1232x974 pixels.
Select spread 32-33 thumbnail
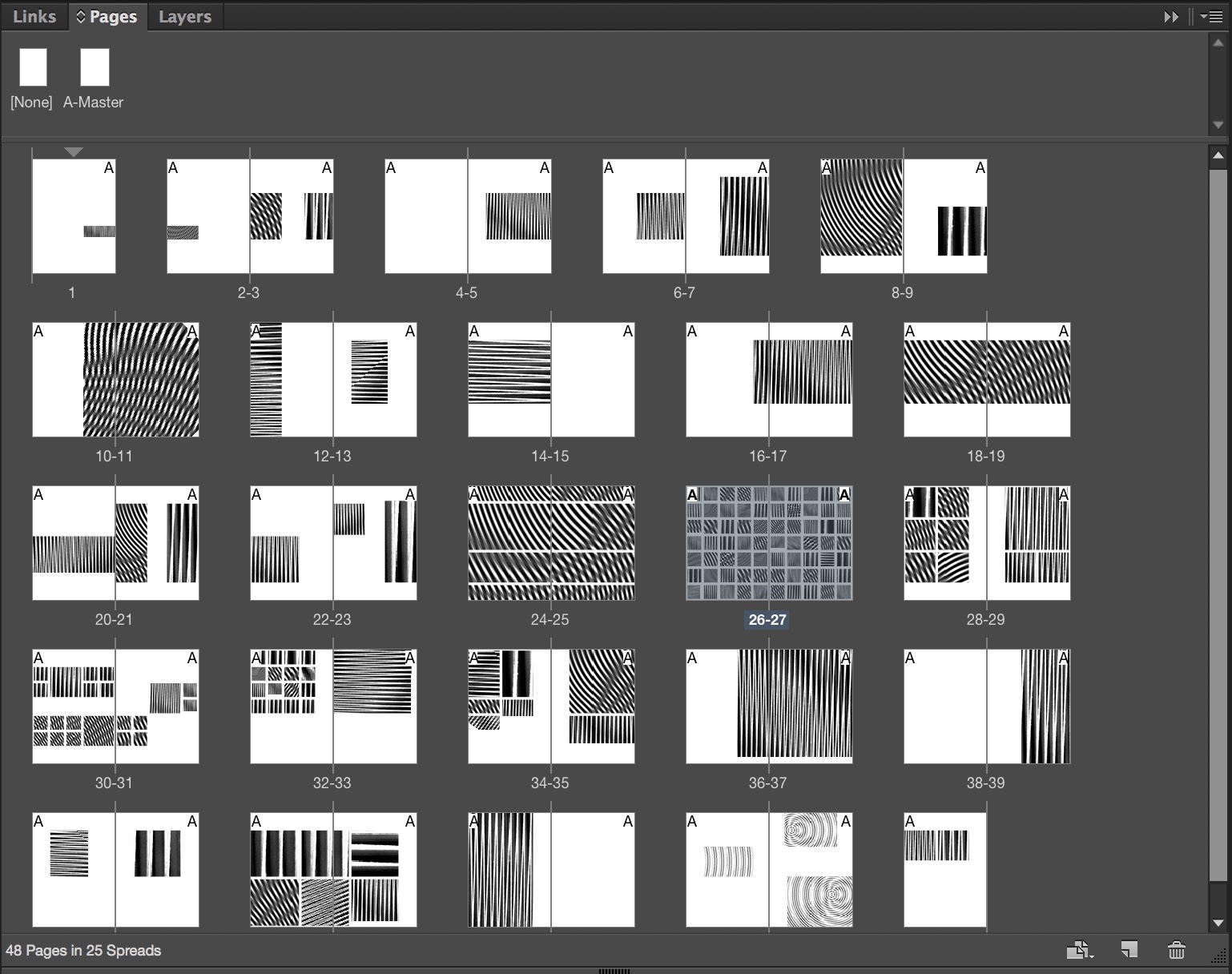click(333, 706)
